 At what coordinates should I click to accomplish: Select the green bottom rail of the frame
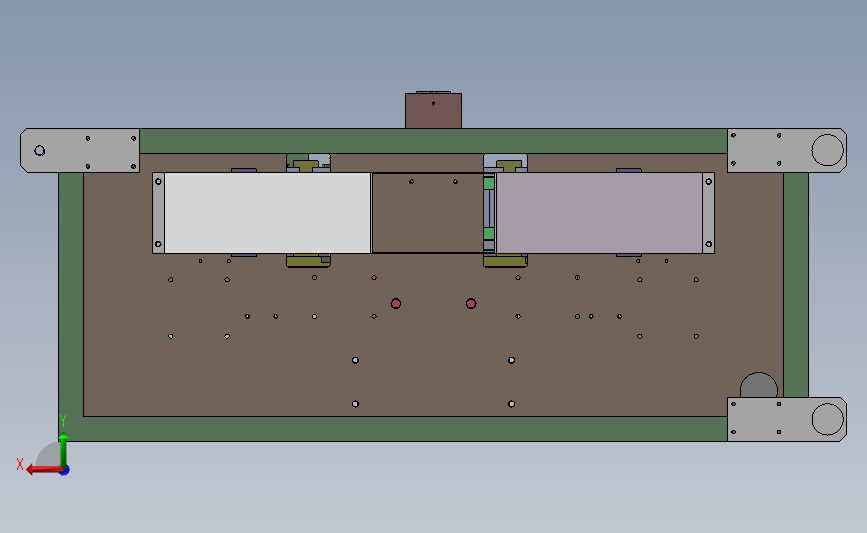click(393, 429)
